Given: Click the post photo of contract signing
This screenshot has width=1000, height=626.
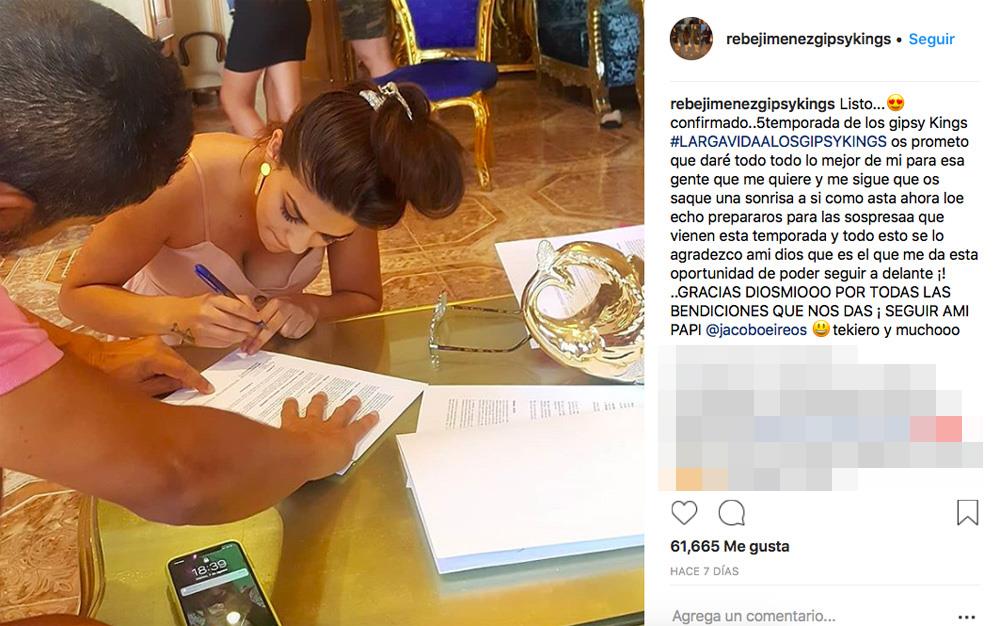Looking at the screenshot, I should coord(322,313).
